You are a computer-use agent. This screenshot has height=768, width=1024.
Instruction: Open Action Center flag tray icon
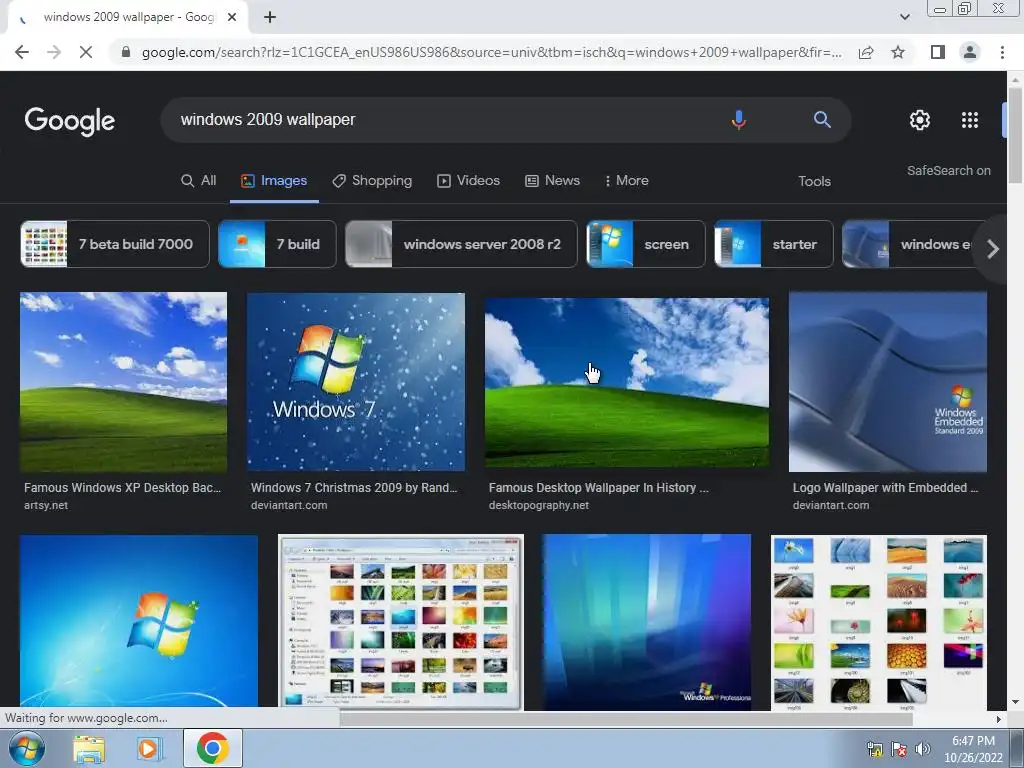coord(899,749)
